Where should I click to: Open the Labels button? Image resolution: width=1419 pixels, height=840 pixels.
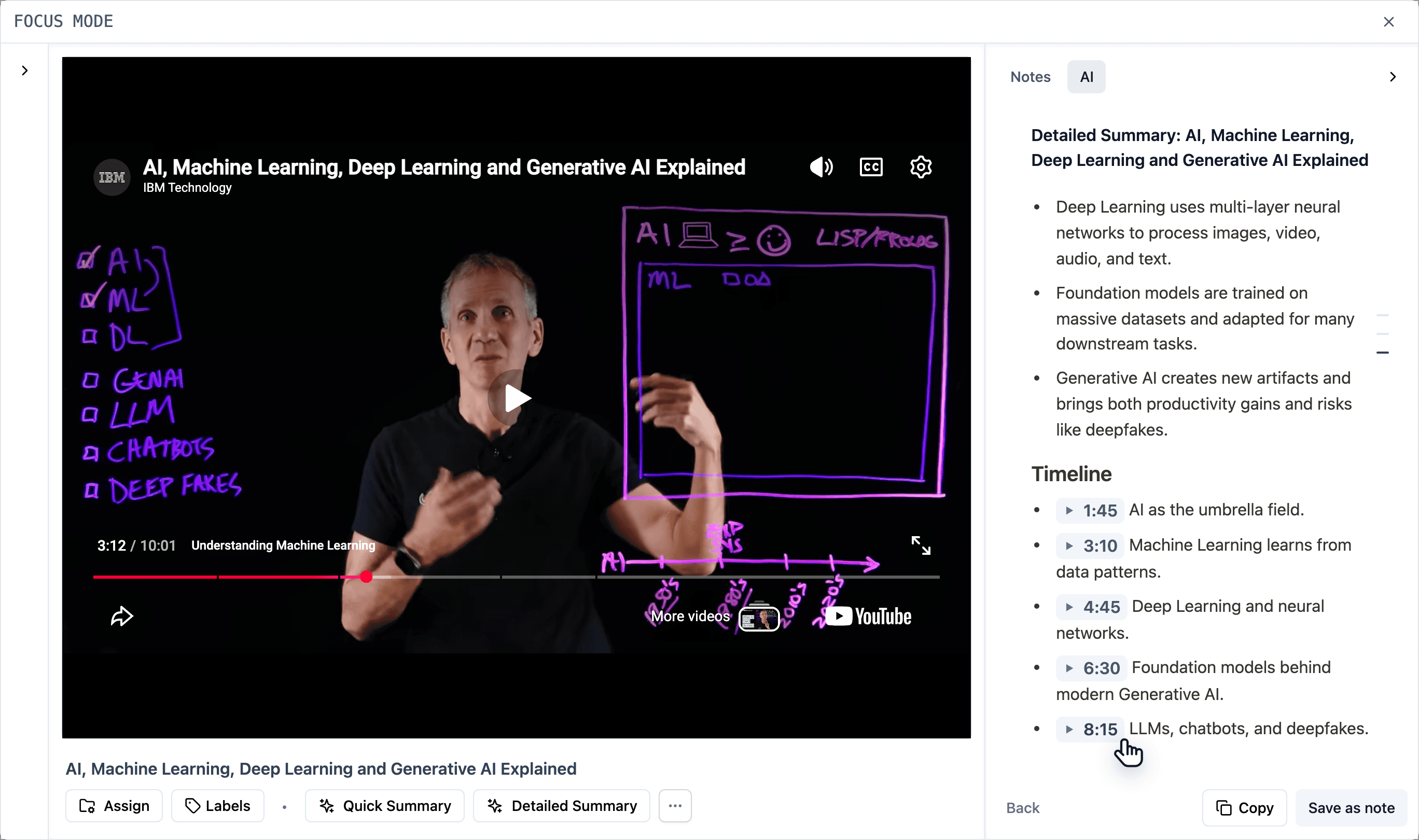pyautogui.click(x=217, y=806)
